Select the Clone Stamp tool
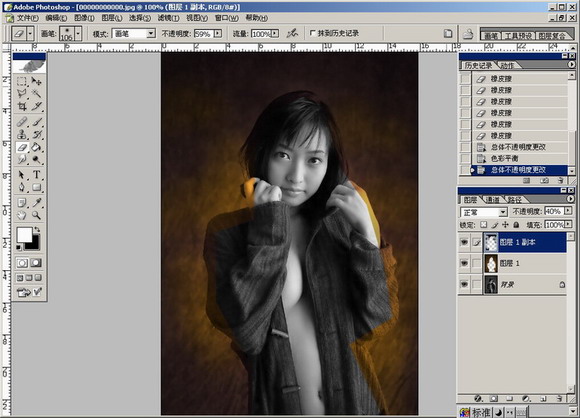The image size is (580, 418). point(22,134)
